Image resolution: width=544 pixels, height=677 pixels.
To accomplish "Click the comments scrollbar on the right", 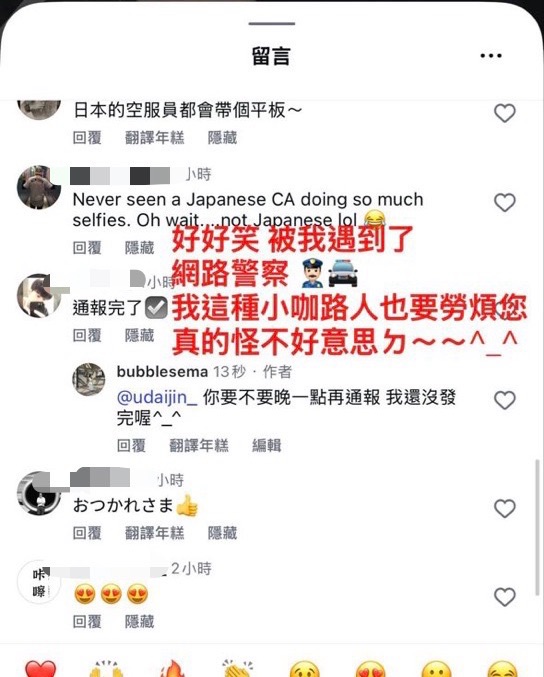I will [x=538, y=527].
